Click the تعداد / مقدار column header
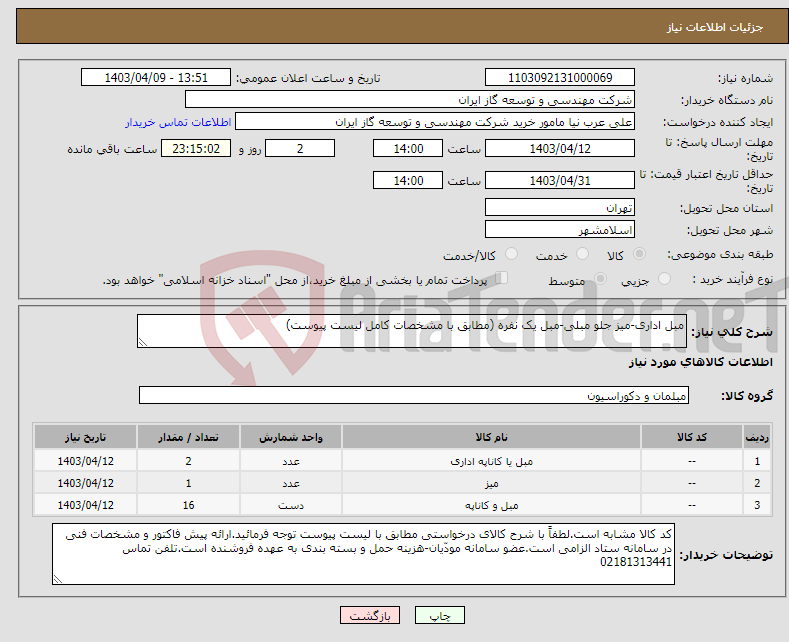 click(x=188, y=437)
